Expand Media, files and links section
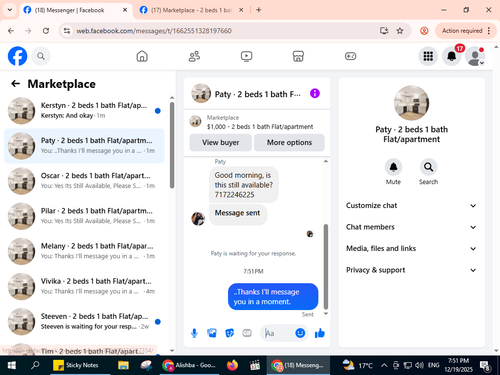Viewport: 500px width, 375px height. click(411, 248)
